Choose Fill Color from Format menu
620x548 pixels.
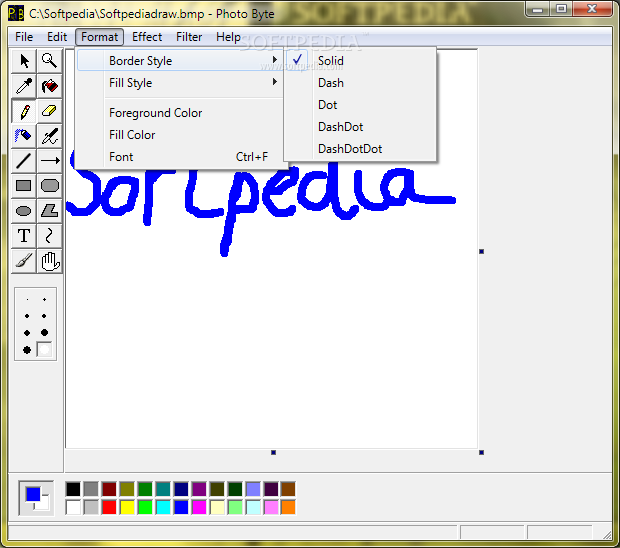[x=180, y=135]
